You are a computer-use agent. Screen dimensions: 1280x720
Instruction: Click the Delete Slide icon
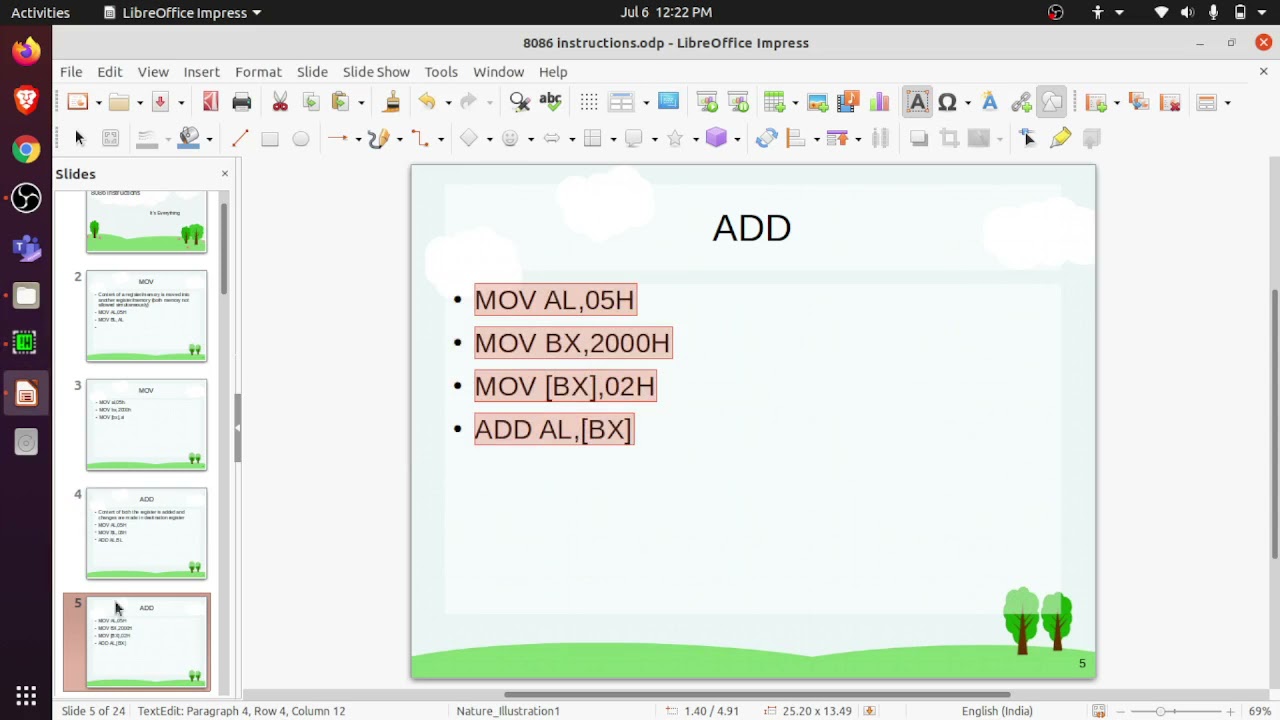click(1170, 101)
